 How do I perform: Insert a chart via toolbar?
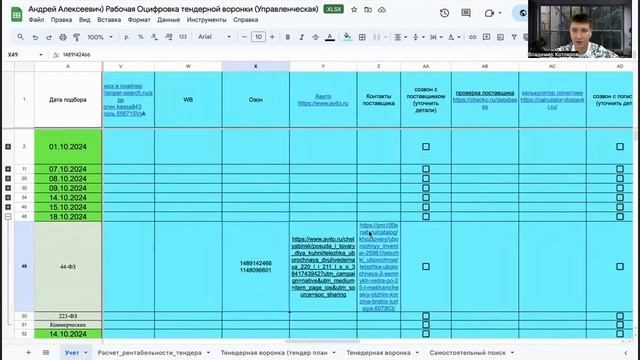pos(500,37)
